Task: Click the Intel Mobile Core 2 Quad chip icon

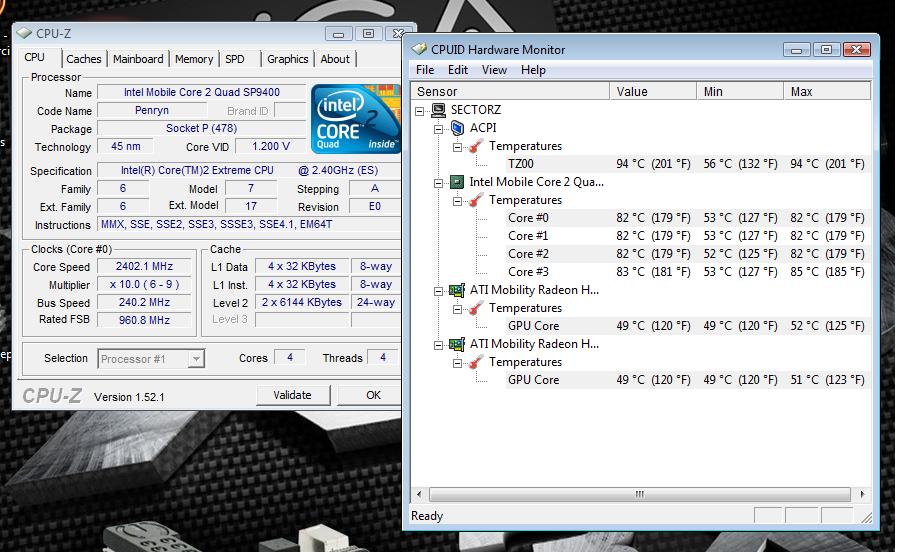Action: (x=457, y=182)
